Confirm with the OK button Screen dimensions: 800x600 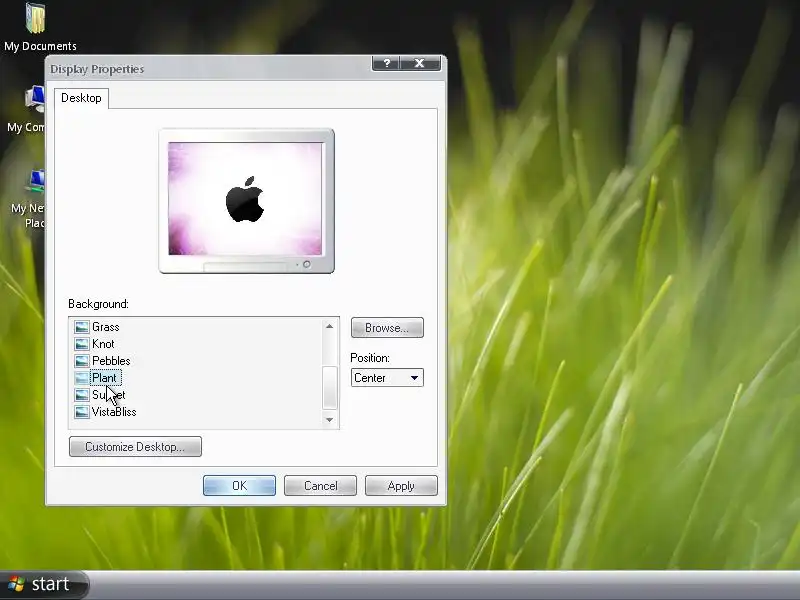pos(239,486)
